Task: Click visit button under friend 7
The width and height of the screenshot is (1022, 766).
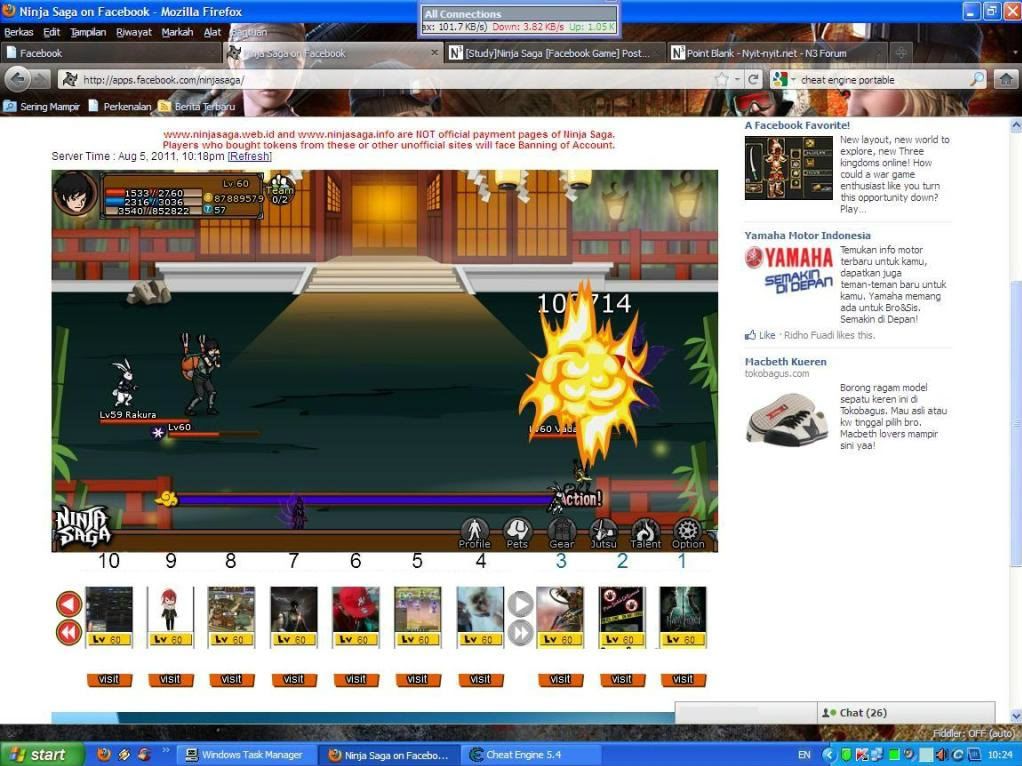Action: click(293, 680)
